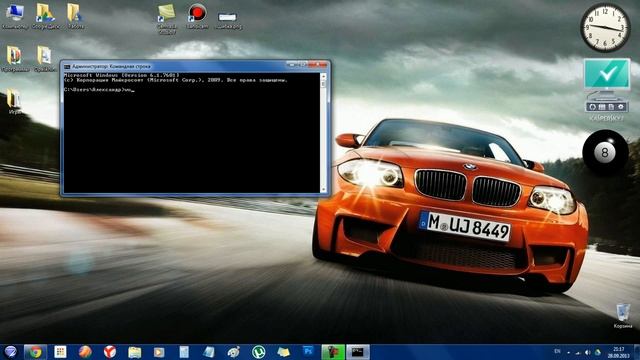Open the network status tray icon
Screen dimensions: 640x360
[578, 352]
